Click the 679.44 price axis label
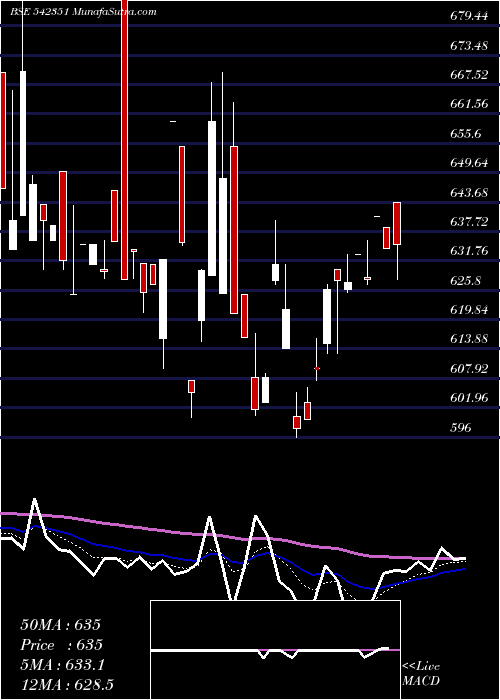This screenshot has width=500, height=700. click(469, 17)
